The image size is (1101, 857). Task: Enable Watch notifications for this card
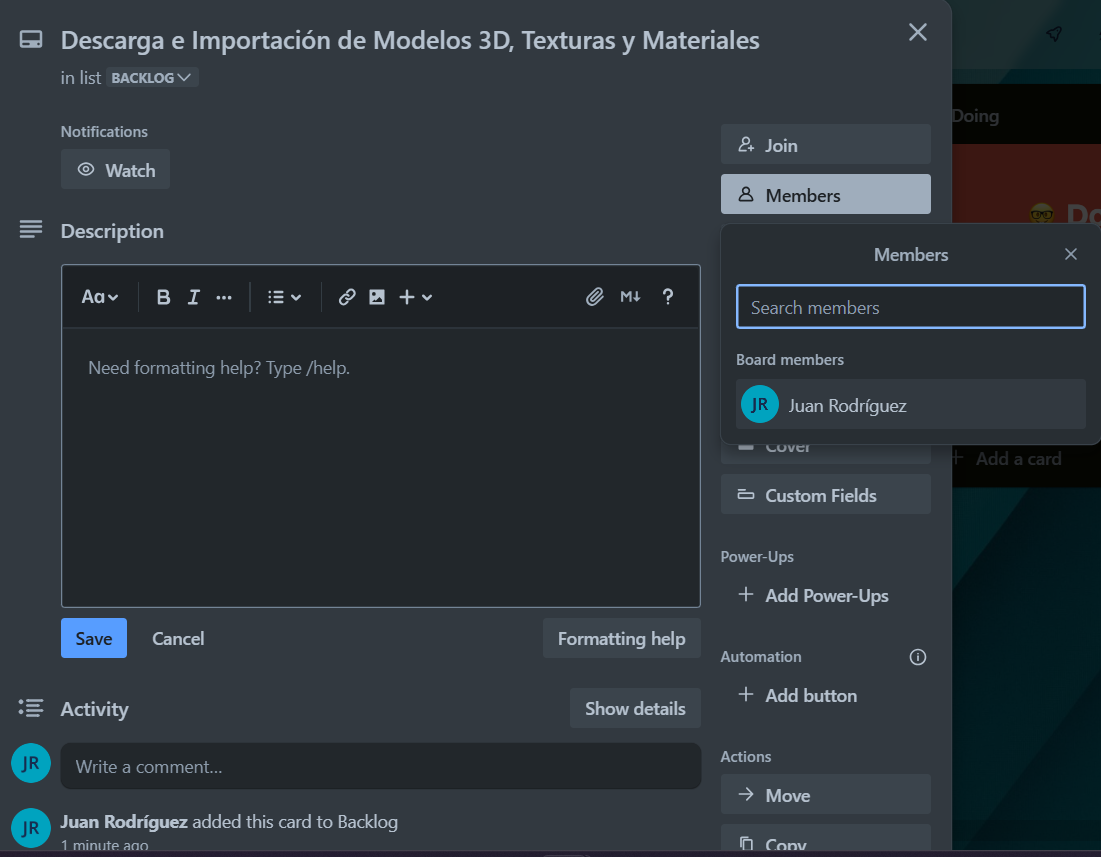[x=115, y=169]
